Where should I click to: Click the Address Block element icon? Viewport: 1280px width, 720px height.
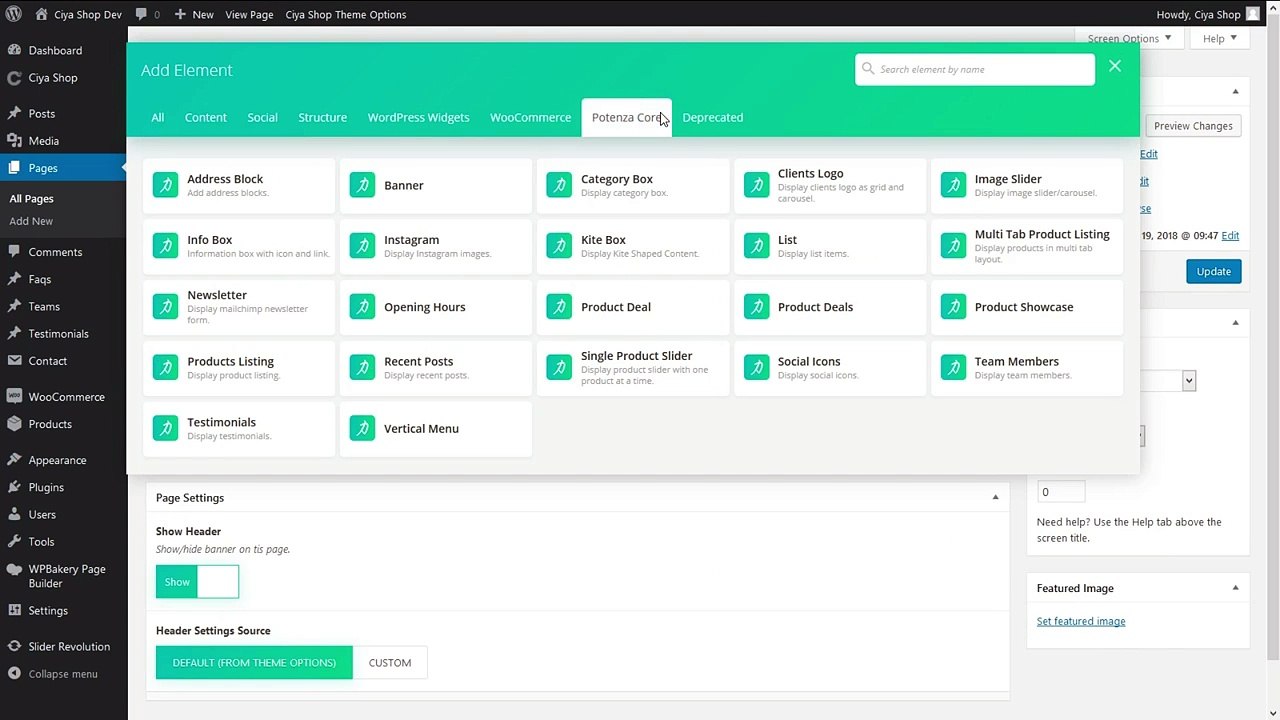(x=165, y=185)
